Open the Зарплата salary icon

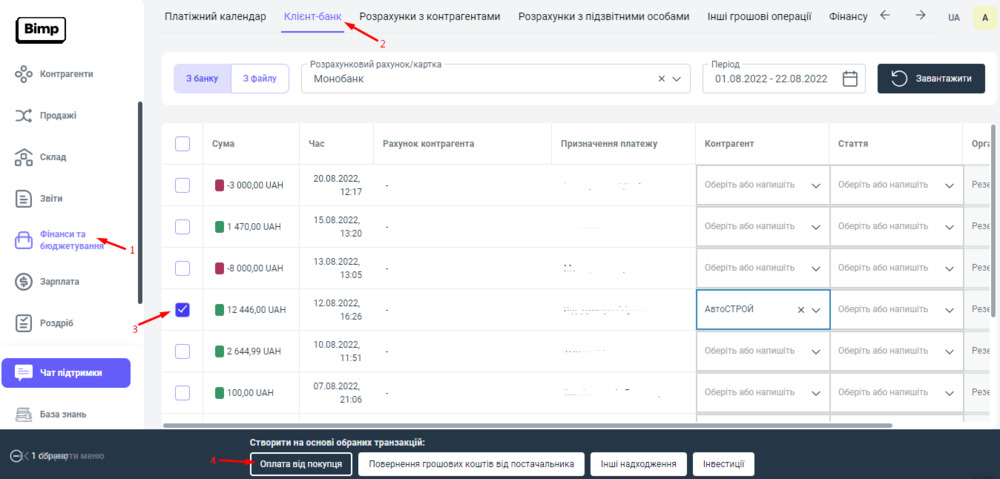pos(25,282)
